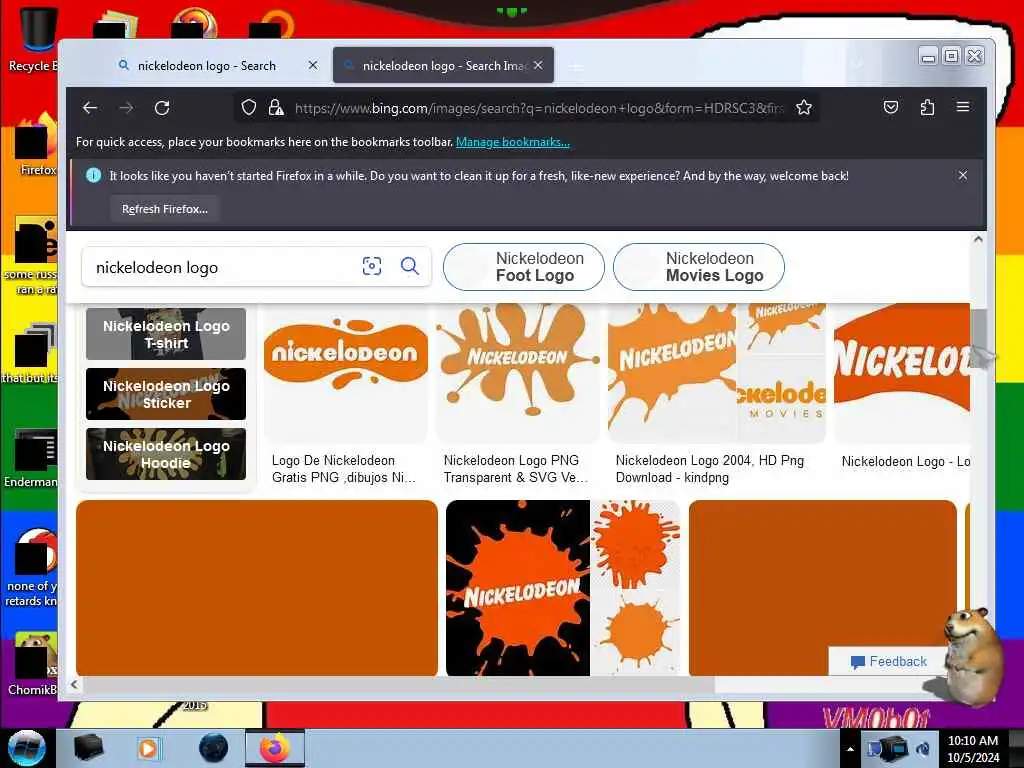Select 'nickelodeon logo - Search Images' tab
1024x768 pixels.
[x=443, y=65]
